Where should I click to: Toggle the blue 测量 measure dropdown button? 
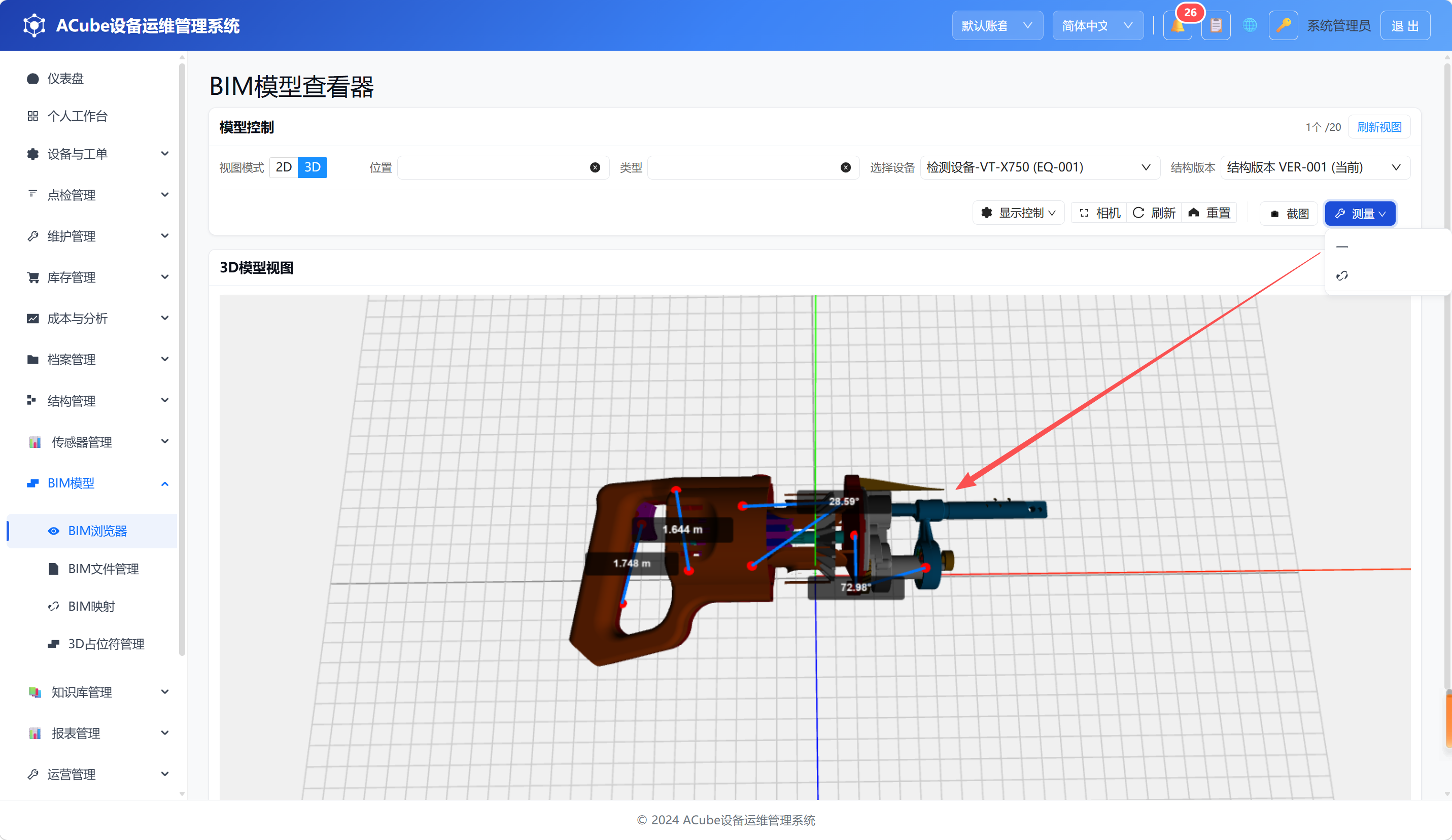1360,214
